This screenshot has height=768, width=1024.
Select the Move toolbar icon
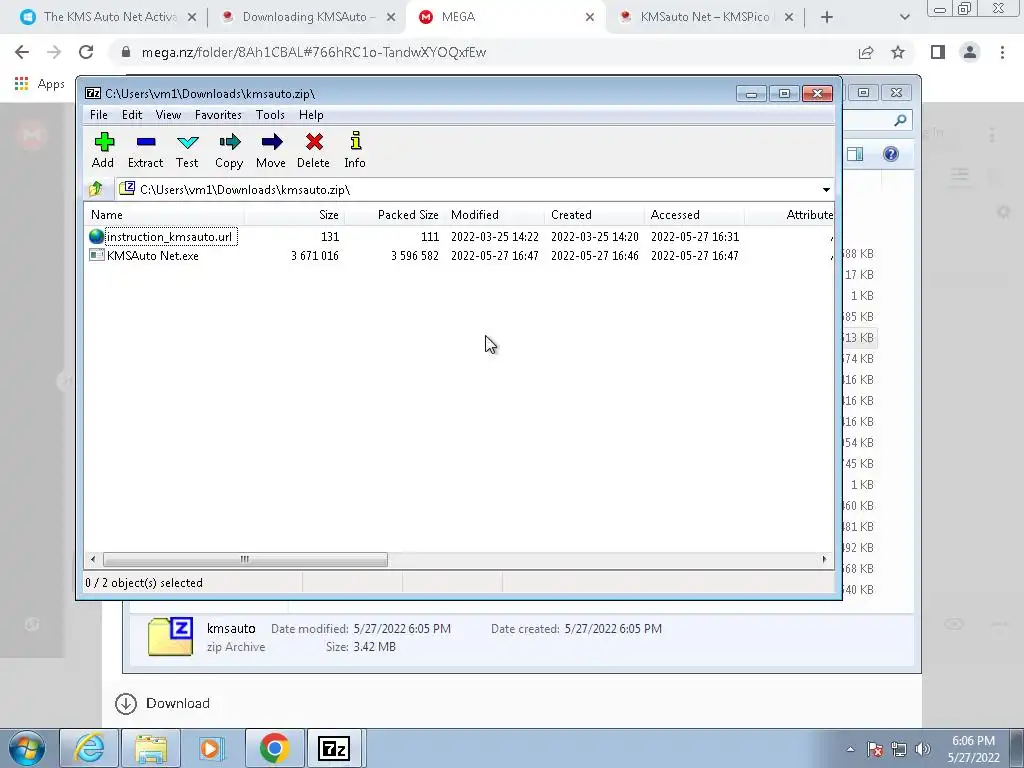(x=271, y=150)
